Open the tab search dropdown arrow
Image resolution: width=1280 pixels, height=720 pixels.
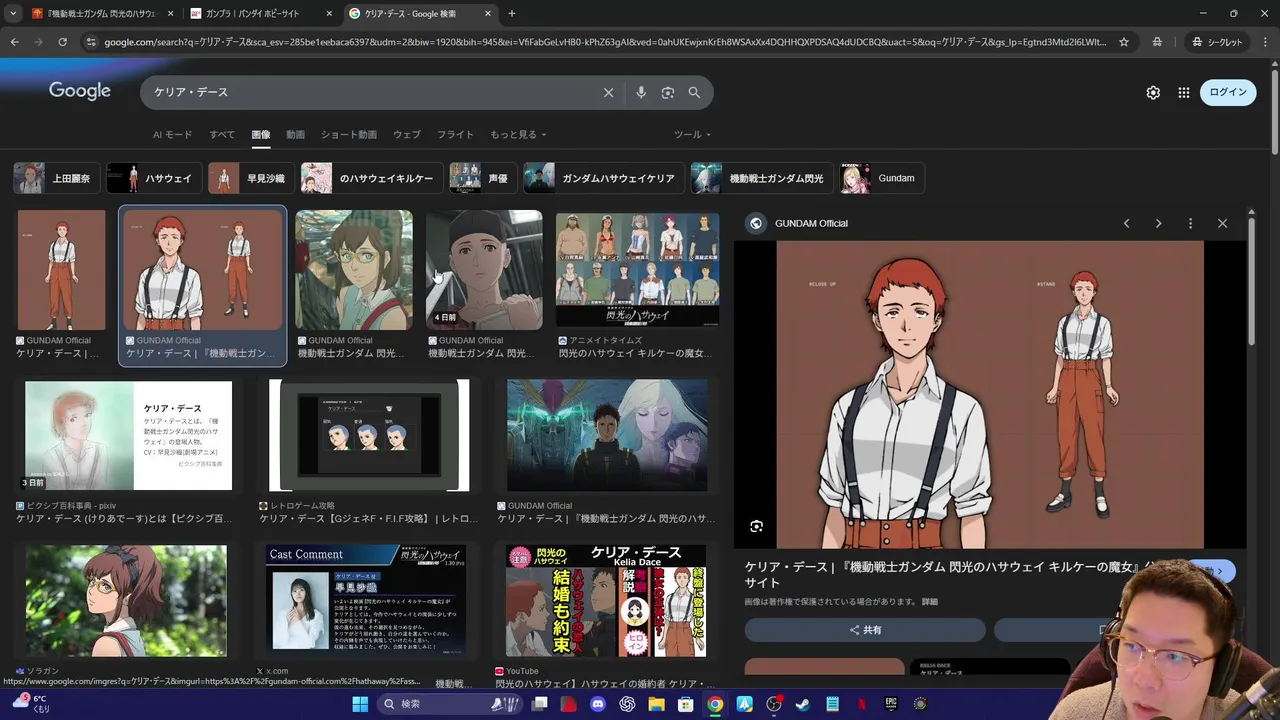click(13, 13)
